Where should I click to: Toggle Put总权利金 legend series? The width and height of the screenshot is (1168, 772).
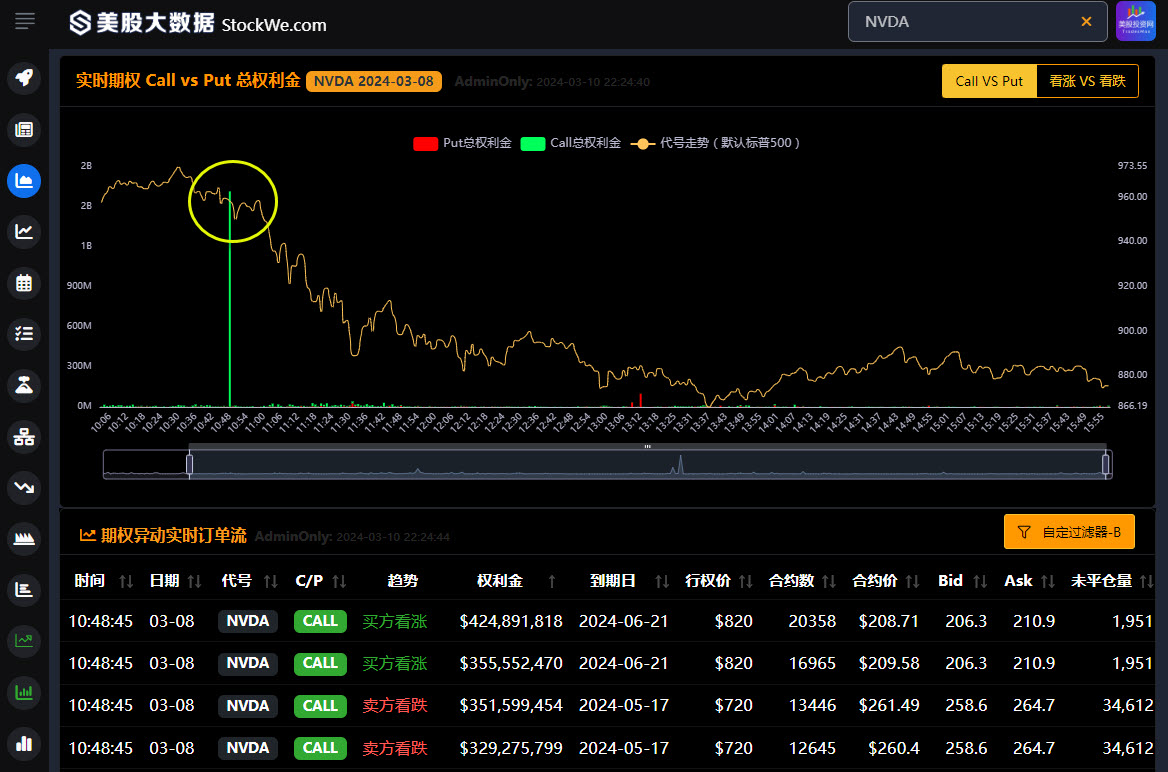click(463, 143)
